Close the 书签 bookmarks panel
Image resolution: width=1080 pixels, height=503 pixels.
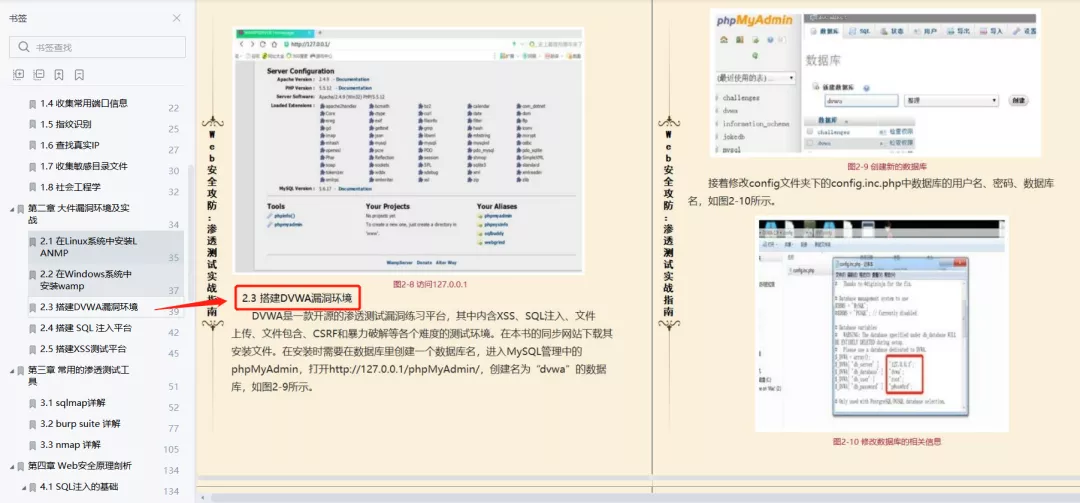[177, 18]
